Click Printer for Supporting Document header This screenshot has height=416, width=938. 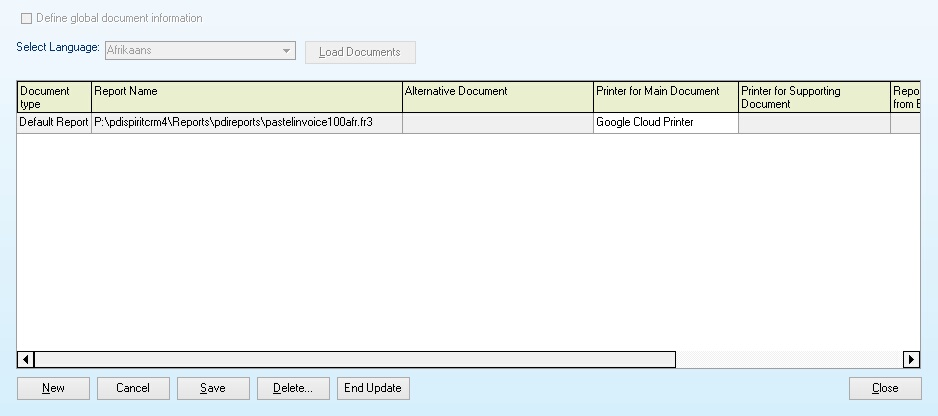pos(814,97)
